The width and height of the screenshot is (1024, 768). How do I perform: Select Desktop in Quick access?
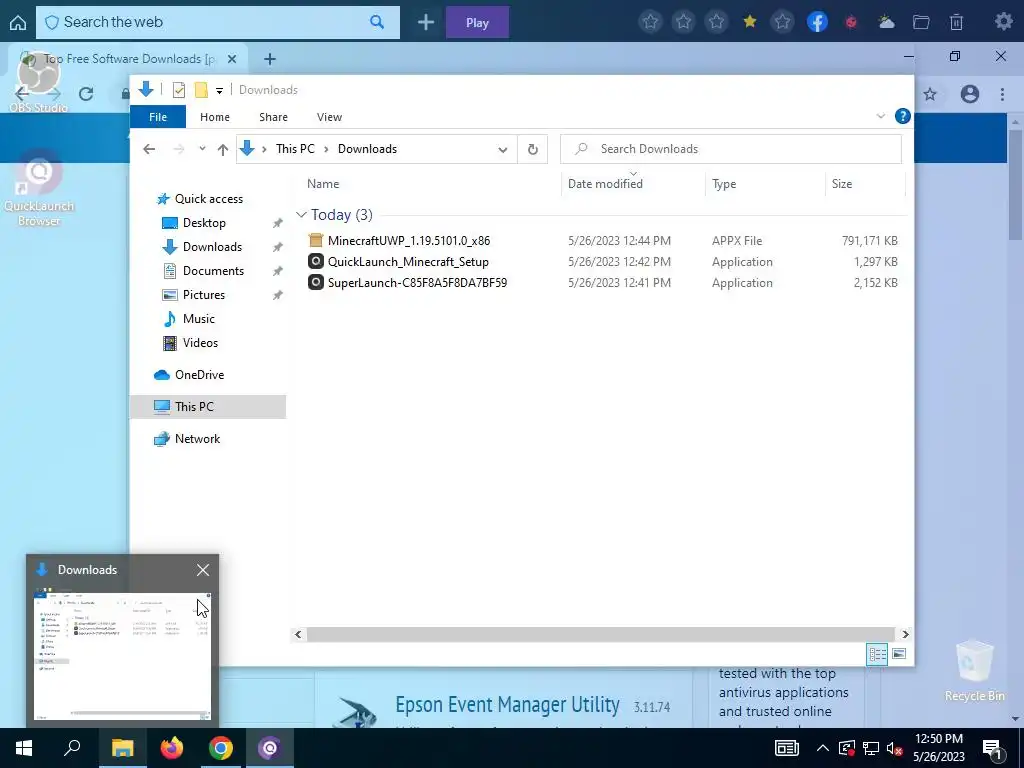[x=204, y=223]
